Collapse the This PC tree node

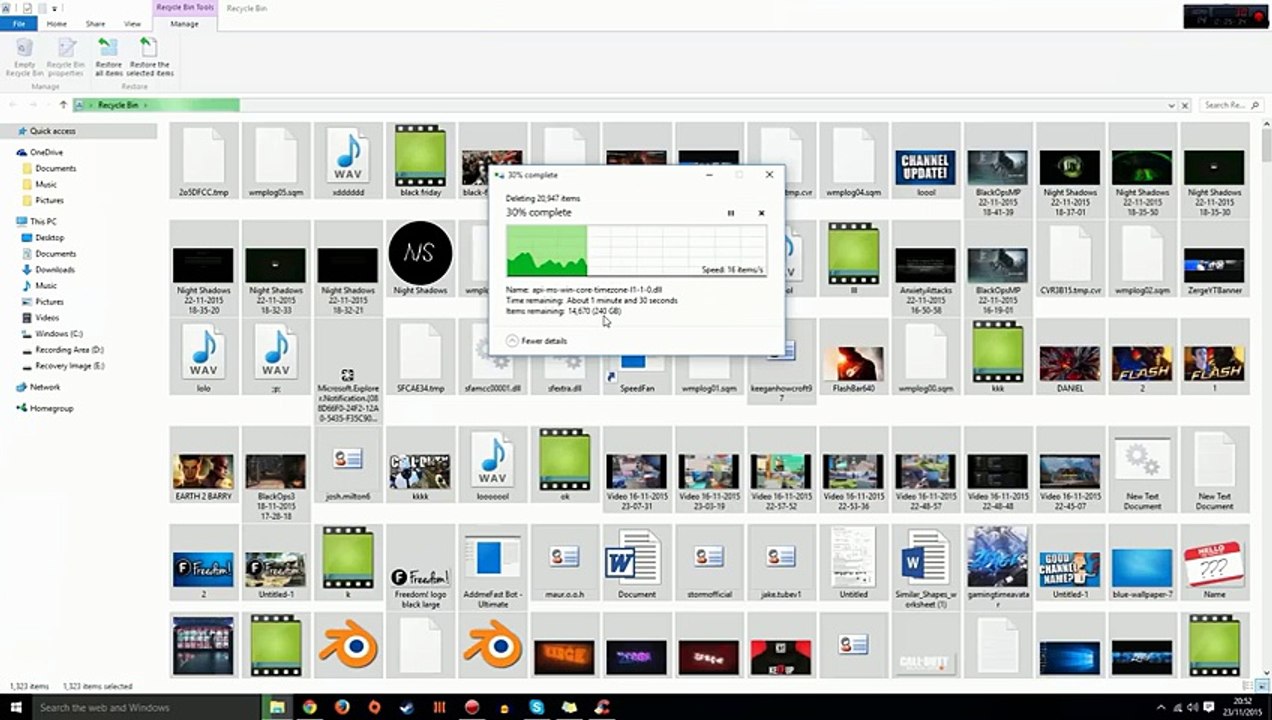(9, 221)
